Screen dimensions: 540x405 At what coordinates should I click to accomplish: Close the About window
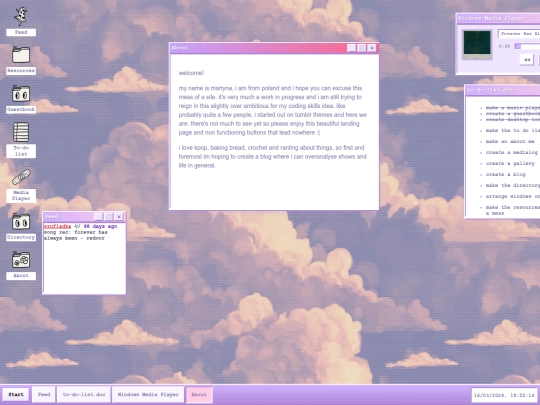[372, 48]
